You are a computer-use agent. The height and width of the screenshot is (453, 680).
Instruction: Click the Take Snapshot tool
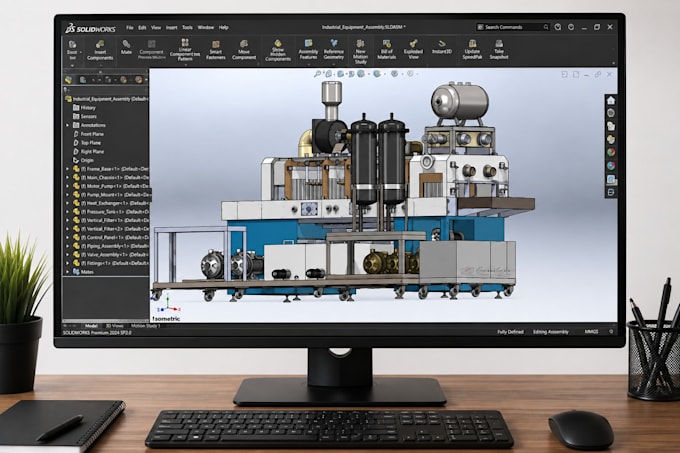tap(499, 49)
